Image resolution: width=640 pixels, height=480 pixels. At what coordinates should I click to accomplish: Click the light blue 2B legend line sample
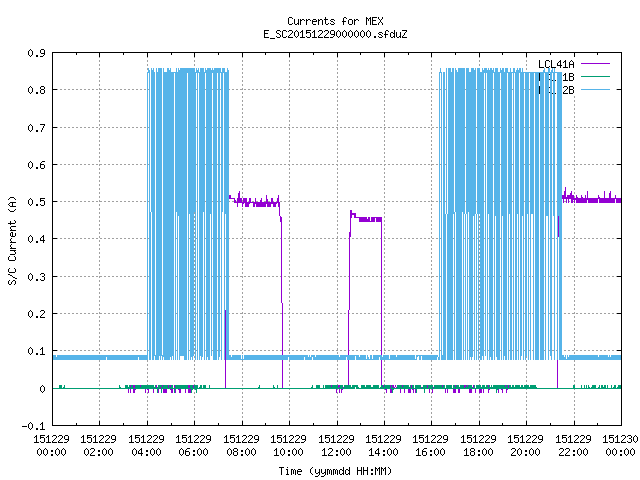coord(595,89)
